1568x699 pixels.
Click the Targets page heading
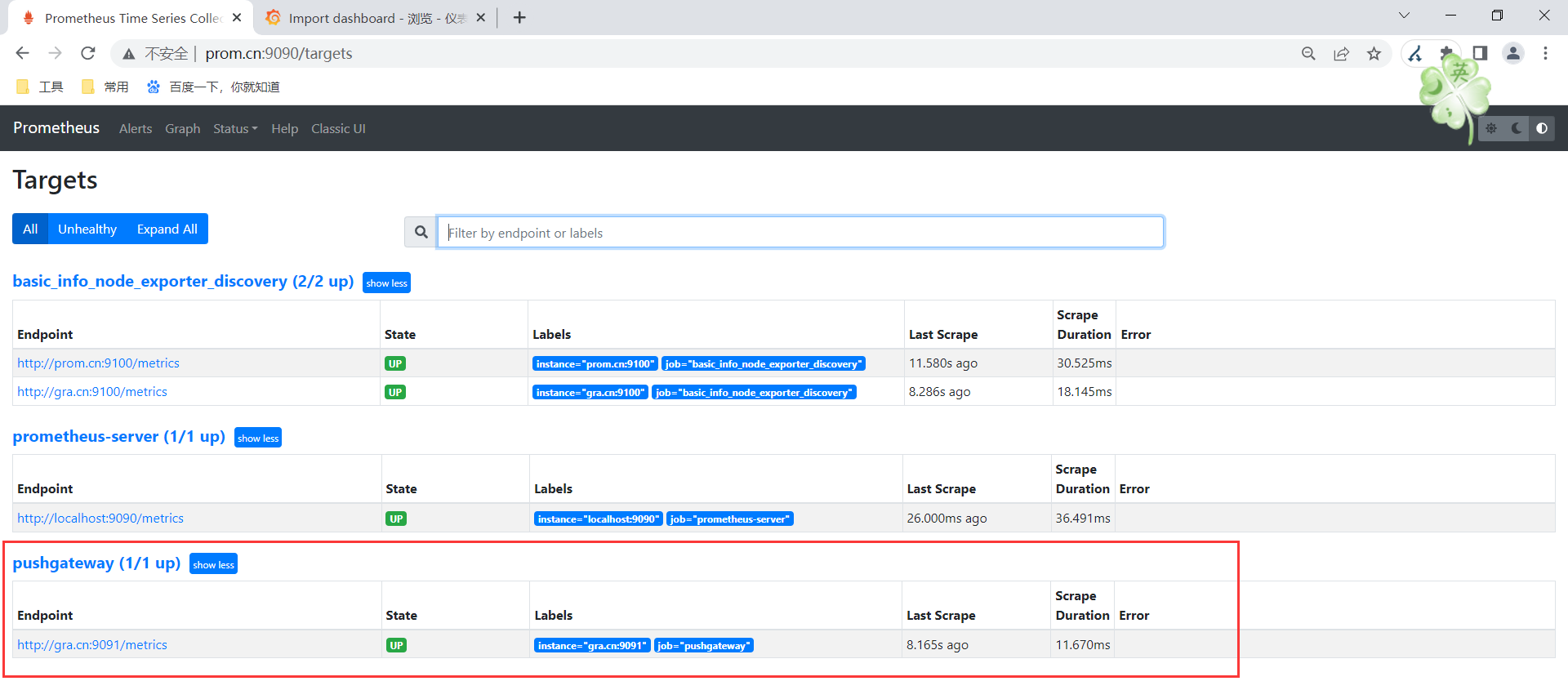55,180
